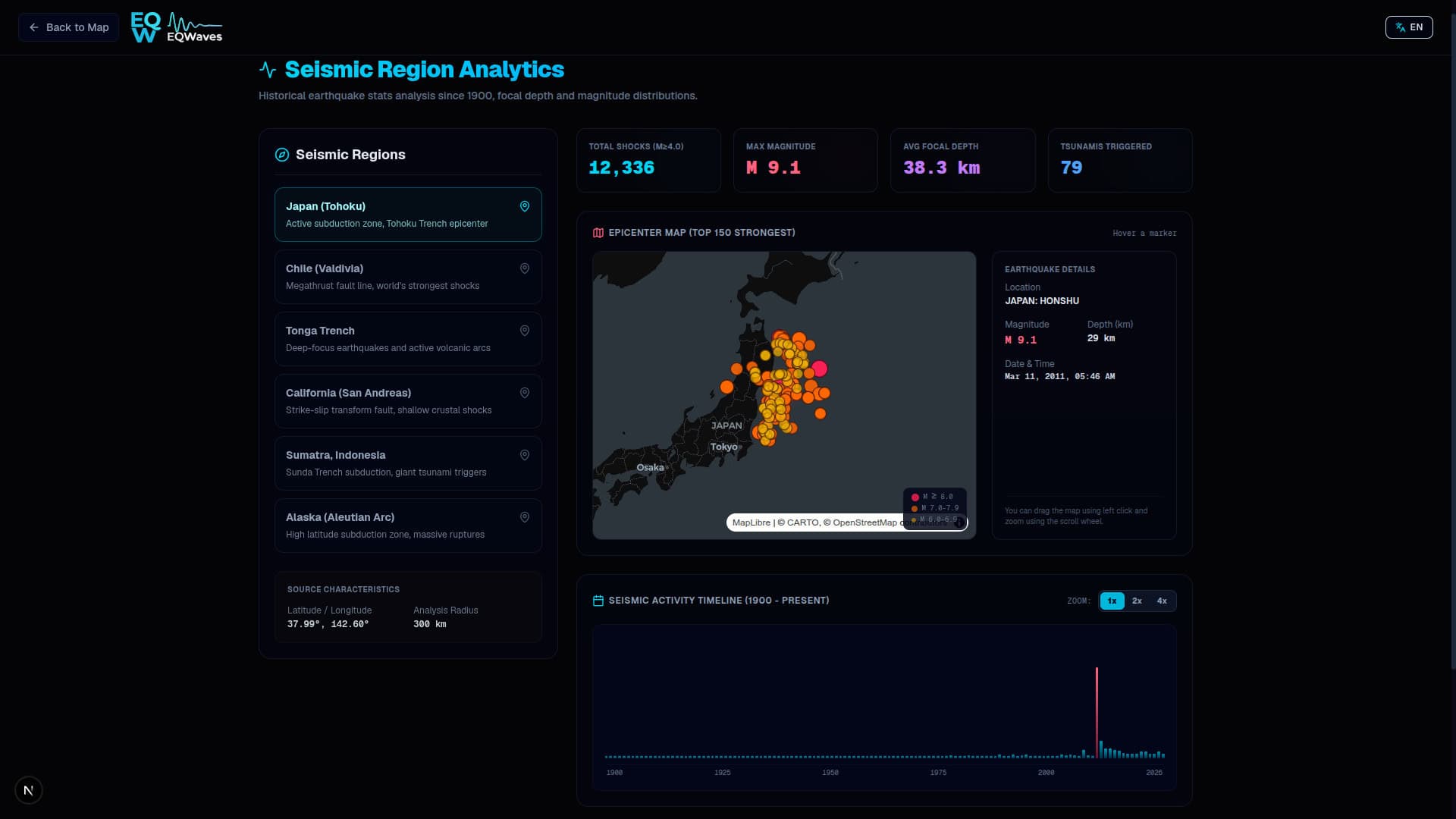This screenshot has height=819, width=1456.
Task: Click the yellow M 6.0-6.9 legend dot
Action: [914, 520]
